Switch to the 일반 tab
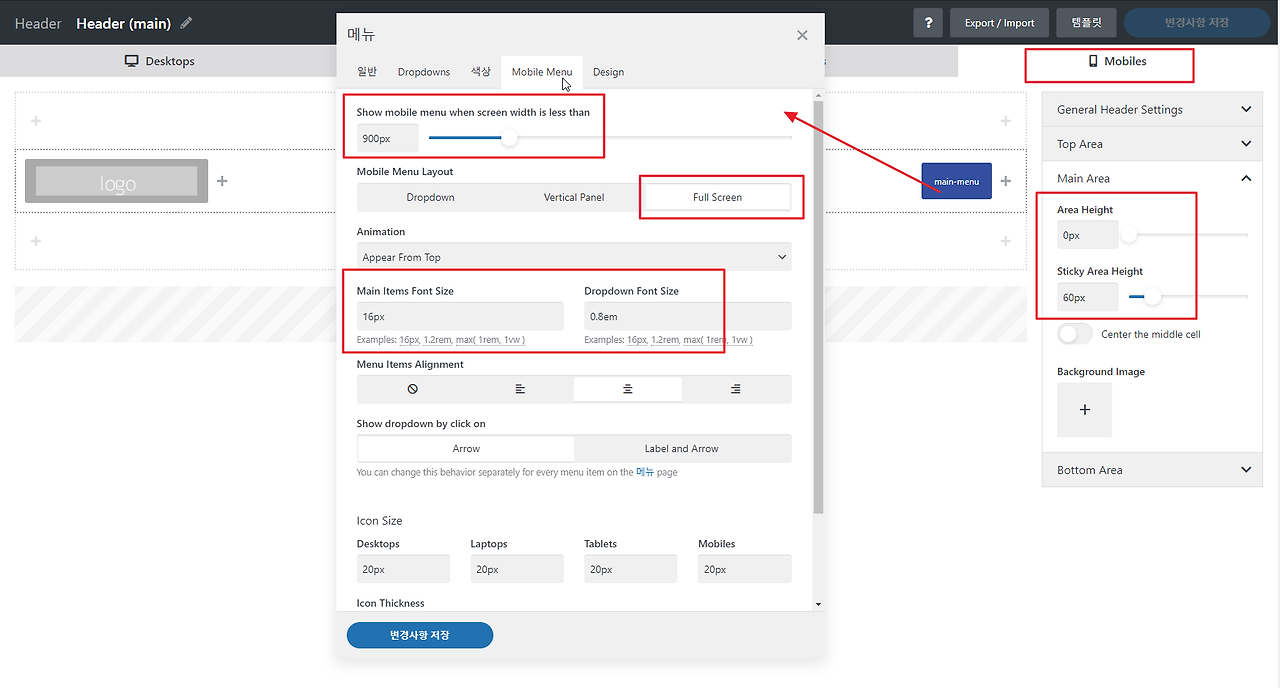Screen dimensions: 1280x688 coord(367,72)
